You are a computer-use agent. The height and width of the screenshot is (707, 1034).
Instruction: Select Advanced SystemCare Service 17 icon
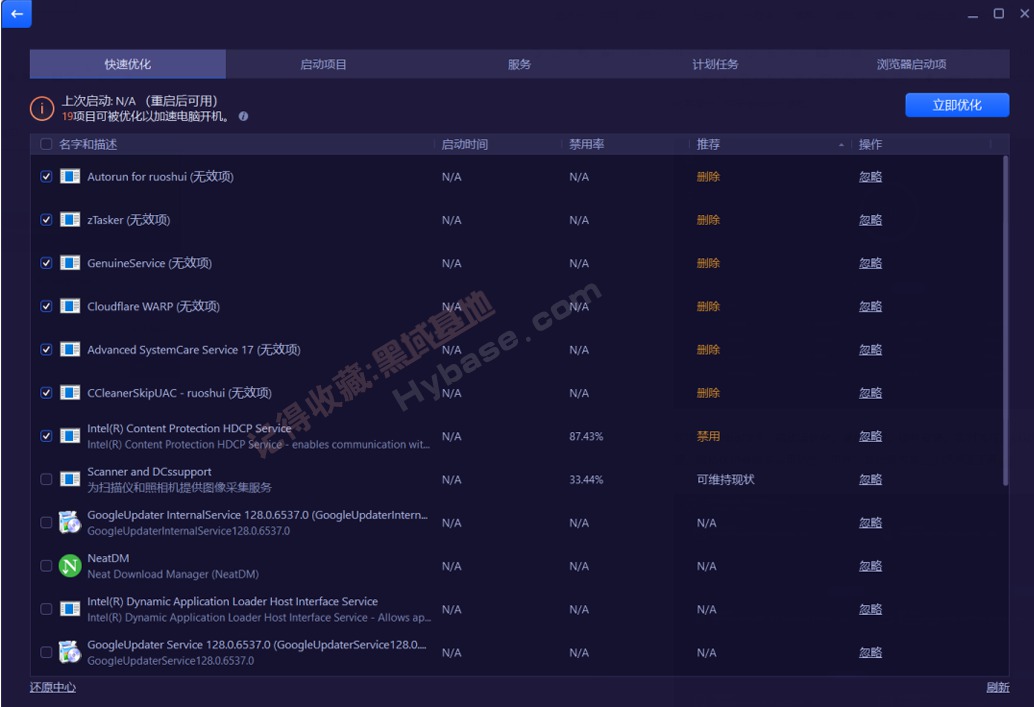70,350
